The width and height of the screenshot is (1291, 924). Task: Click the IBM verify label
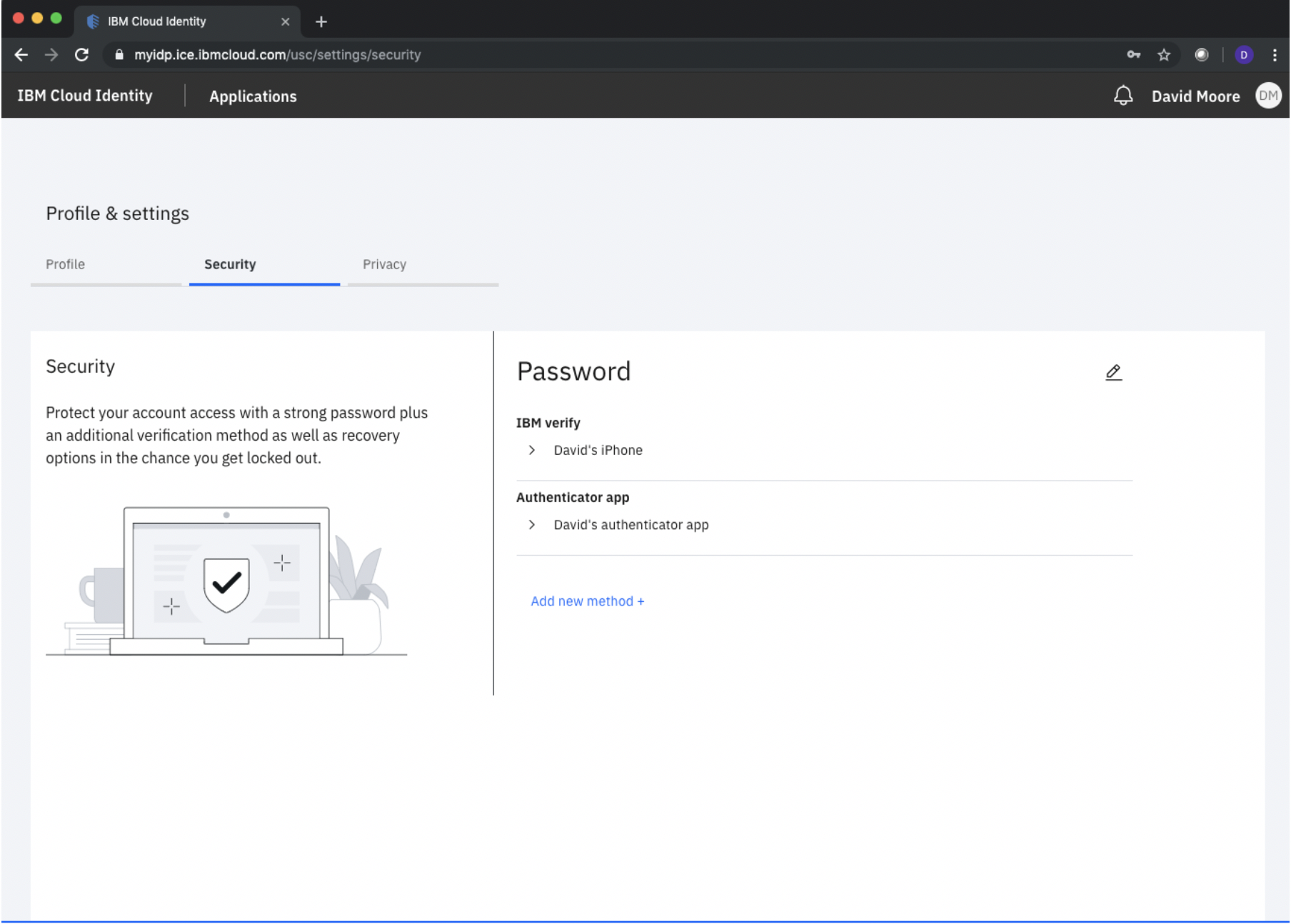(548, 423)
